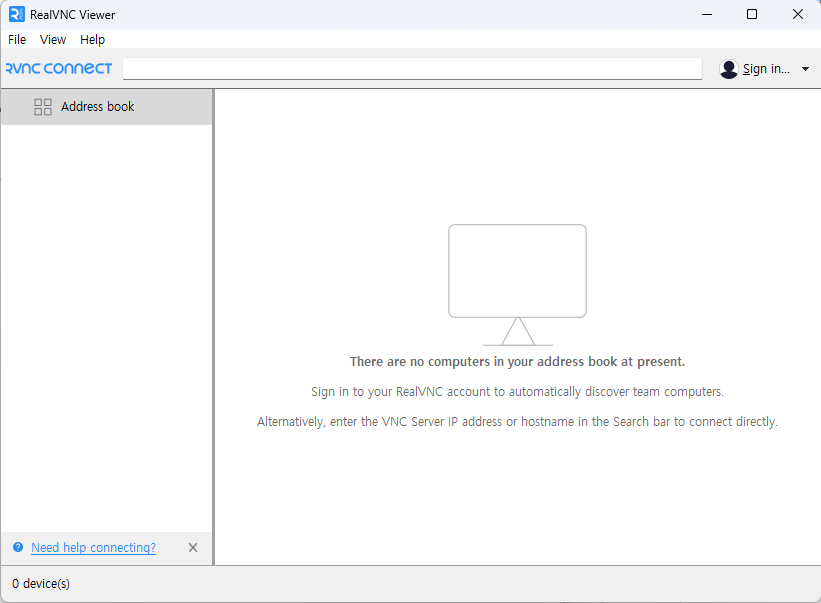Viewport: 821px width, 603px height.
Task: Open the Need help connecting? link
Action: pyautogui.click(x=93, y=548)
